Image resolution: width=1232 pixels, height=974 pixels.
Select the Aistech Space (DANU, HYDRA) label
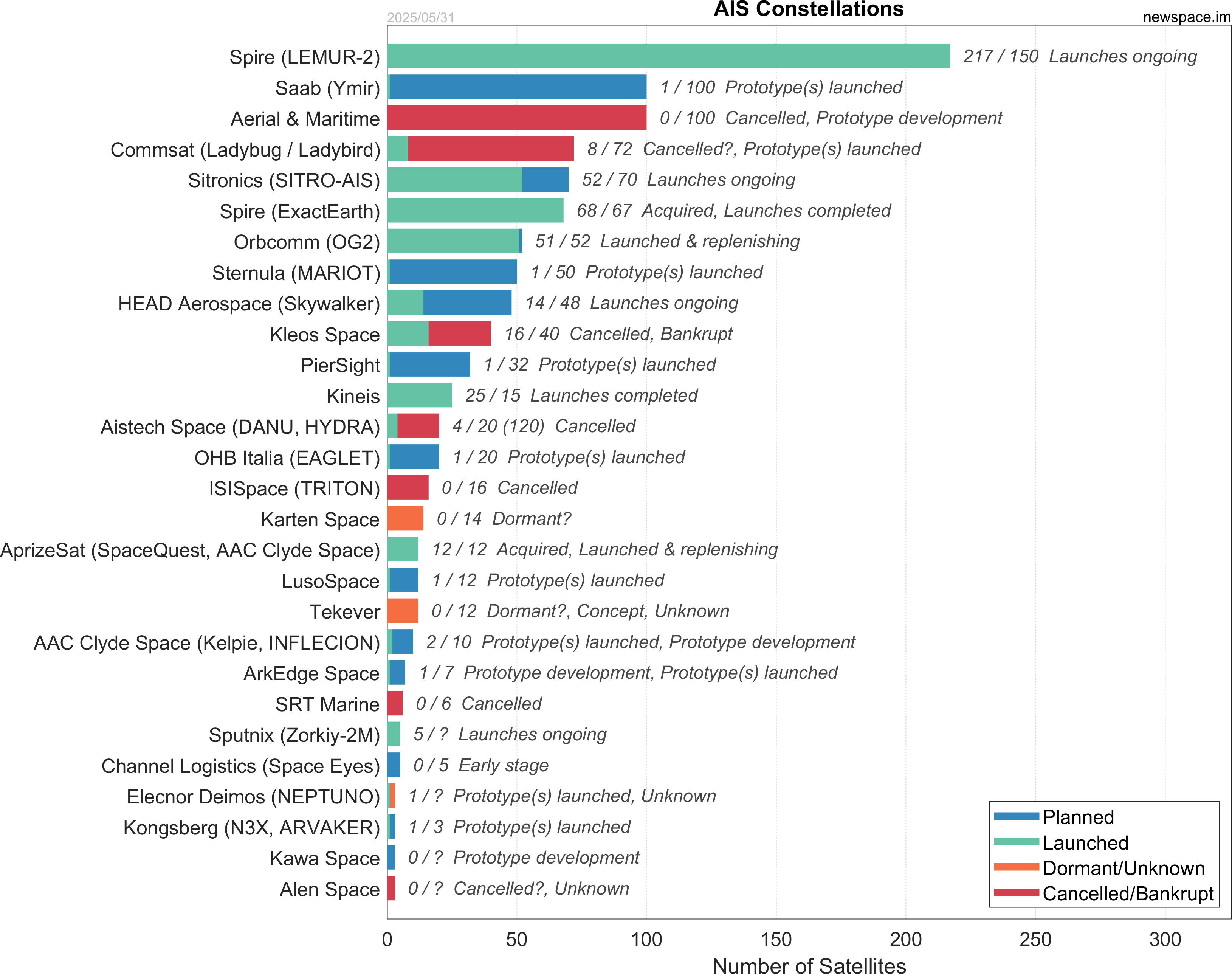[240, 427]
